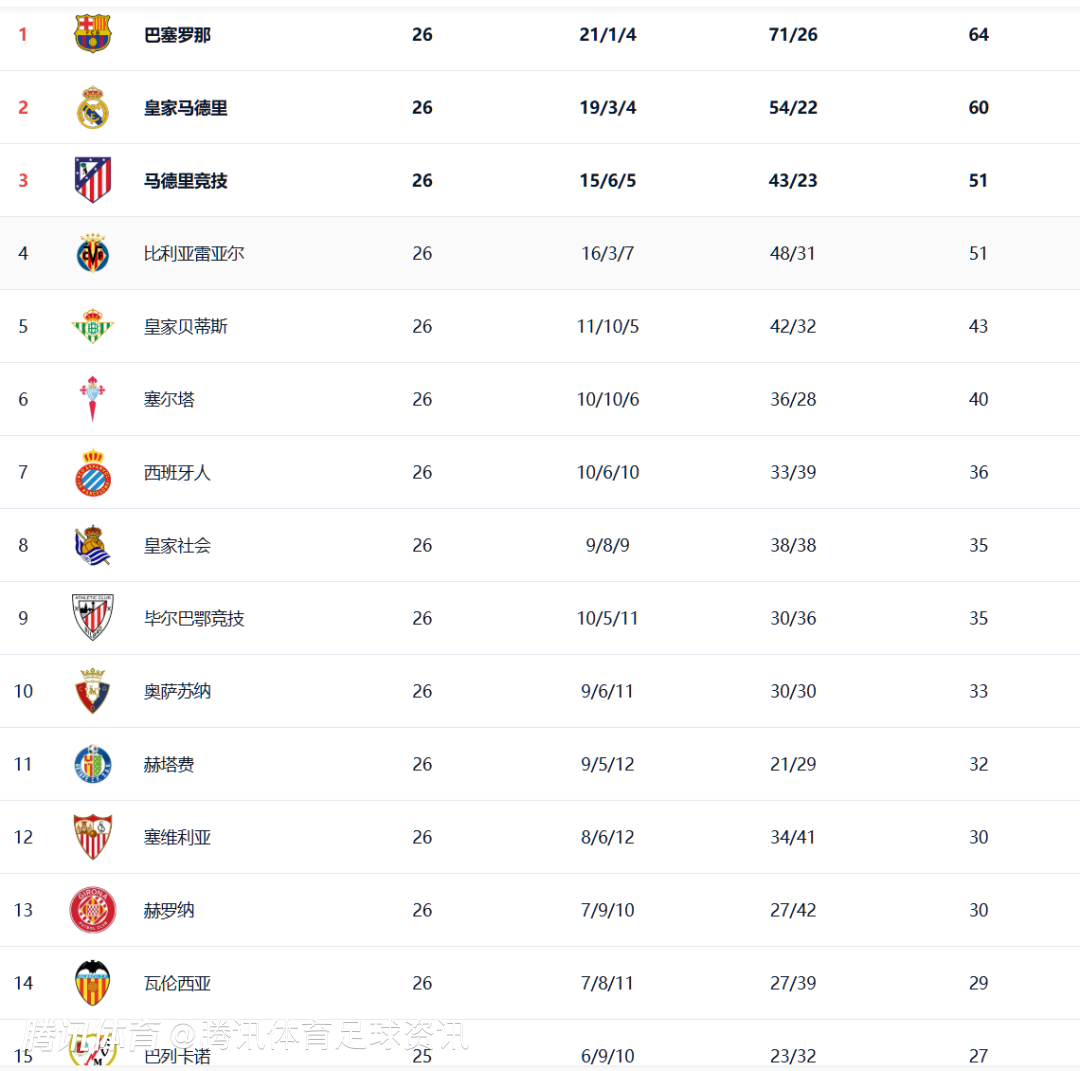Click the Athletic Bilbao crest icon
Screen dimensions: 1080x1071
pos(93,618)
